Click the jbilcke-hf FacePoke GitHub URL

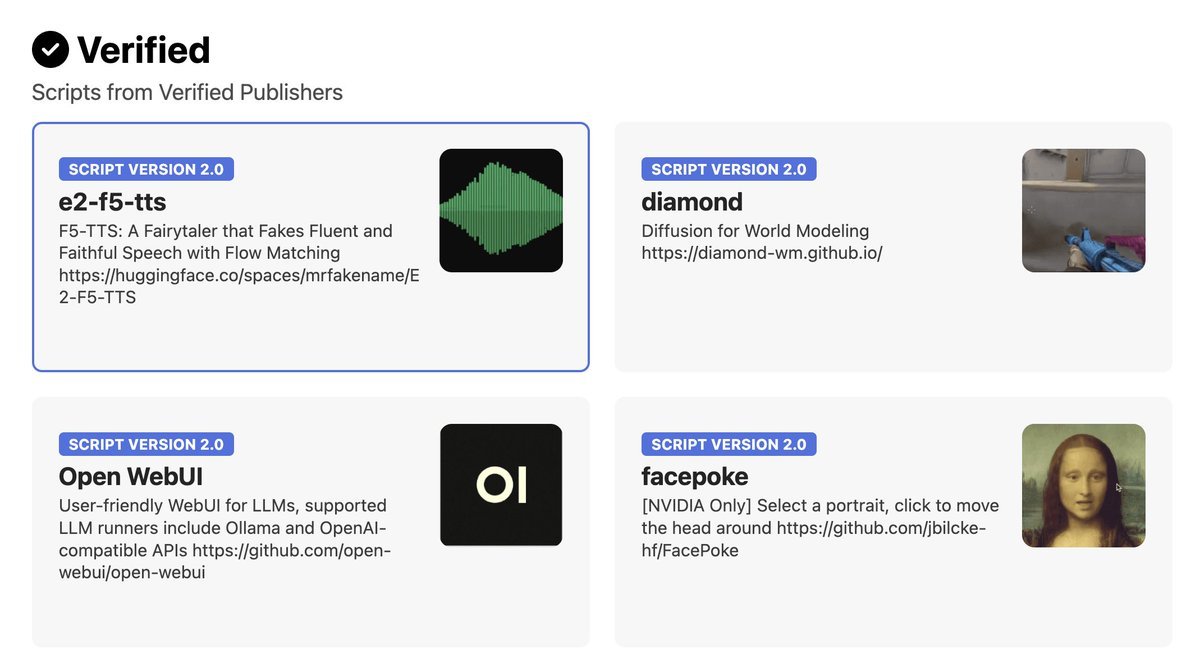point(880,528)
